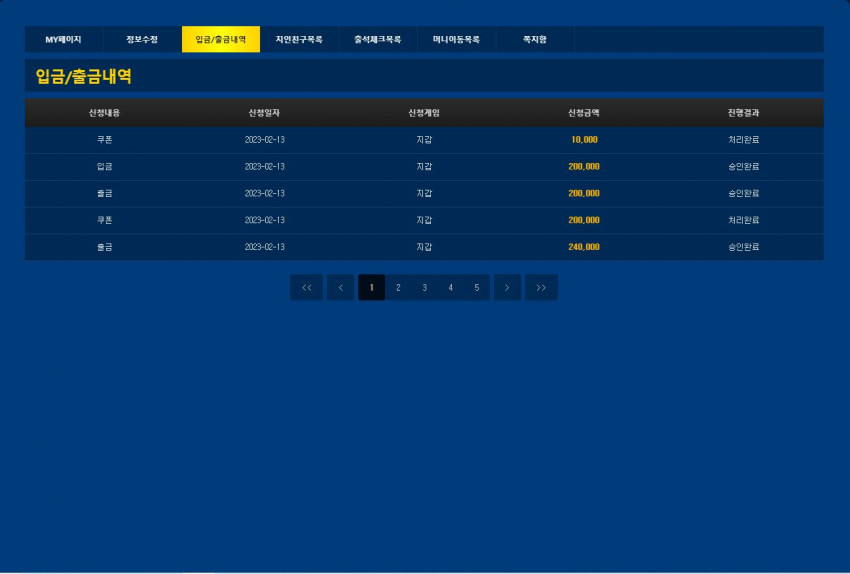Go to next page with > arrow
Image resolution: width=850 pixels, height=574 pixels.
point(507,288)
